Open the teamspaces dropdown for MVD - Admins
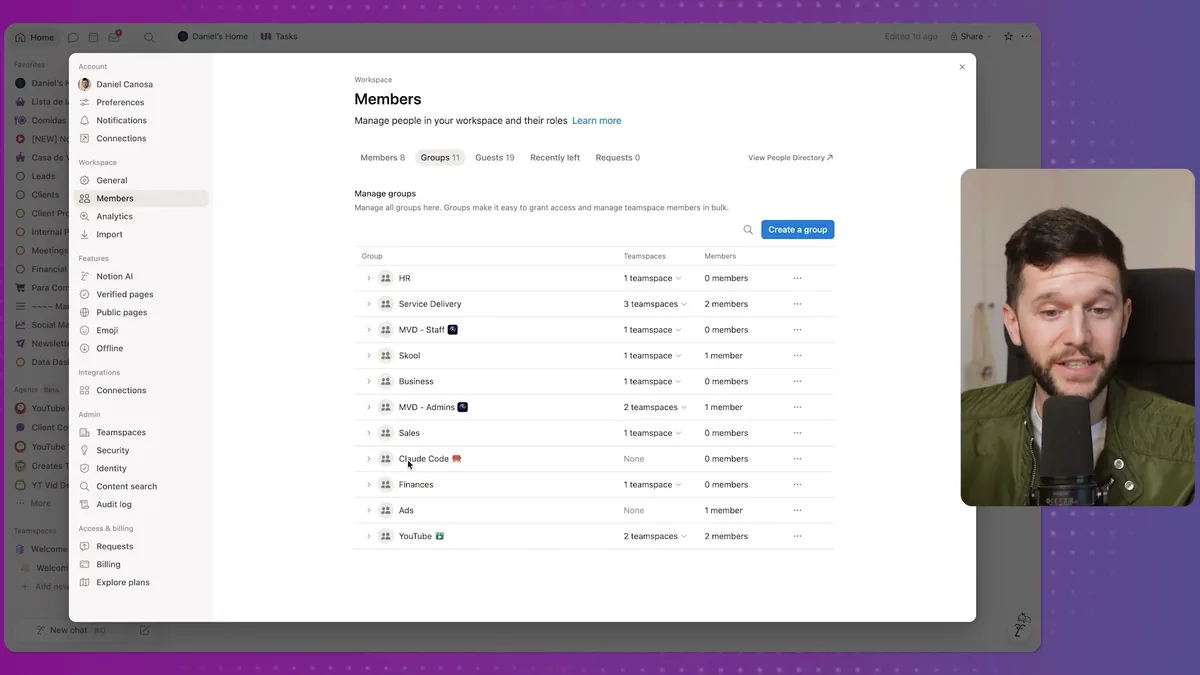 click(x=654, y=406)
